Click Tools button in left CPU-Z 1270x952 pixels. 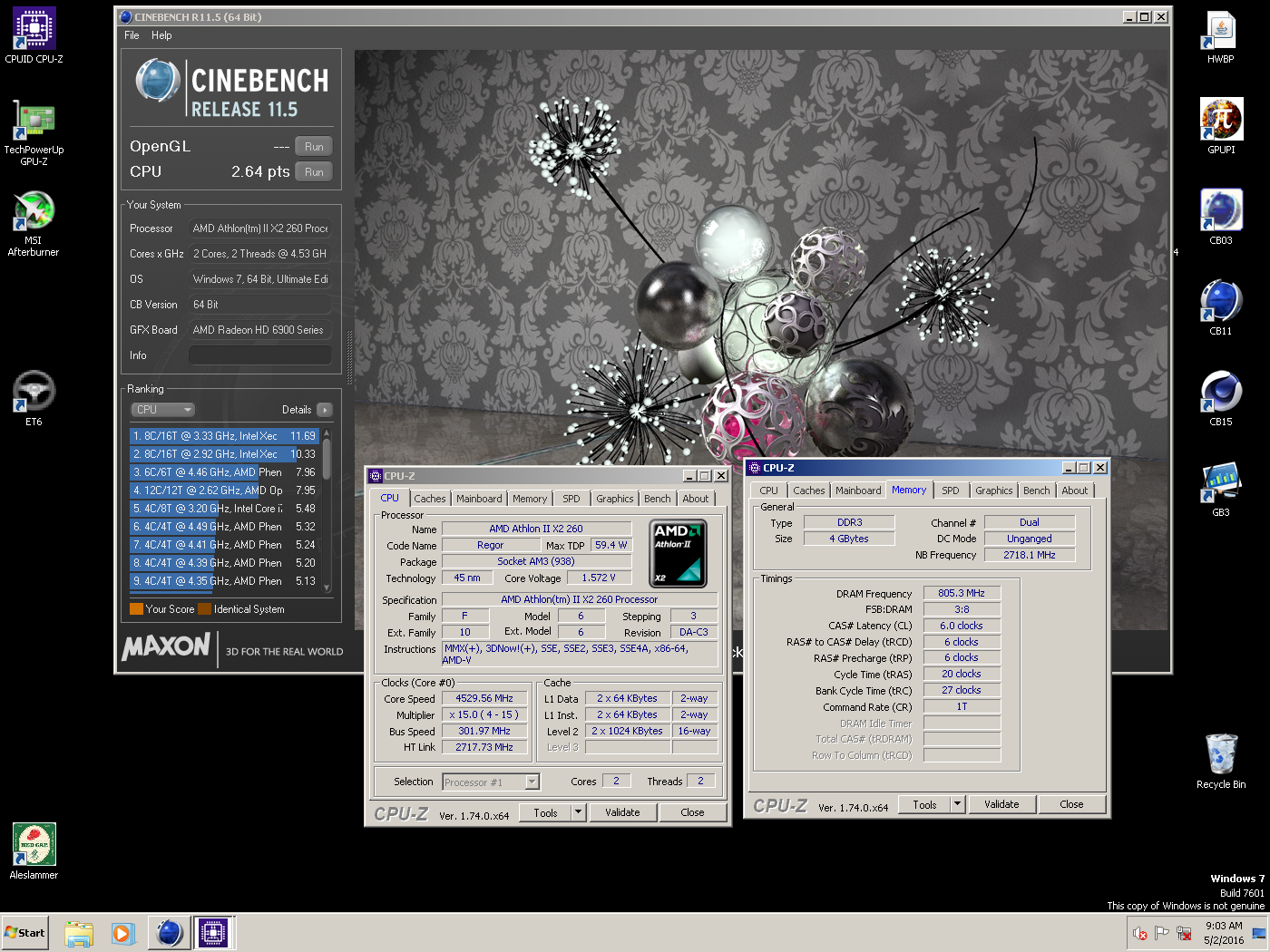pyautogui.click(x=545, y=812)
